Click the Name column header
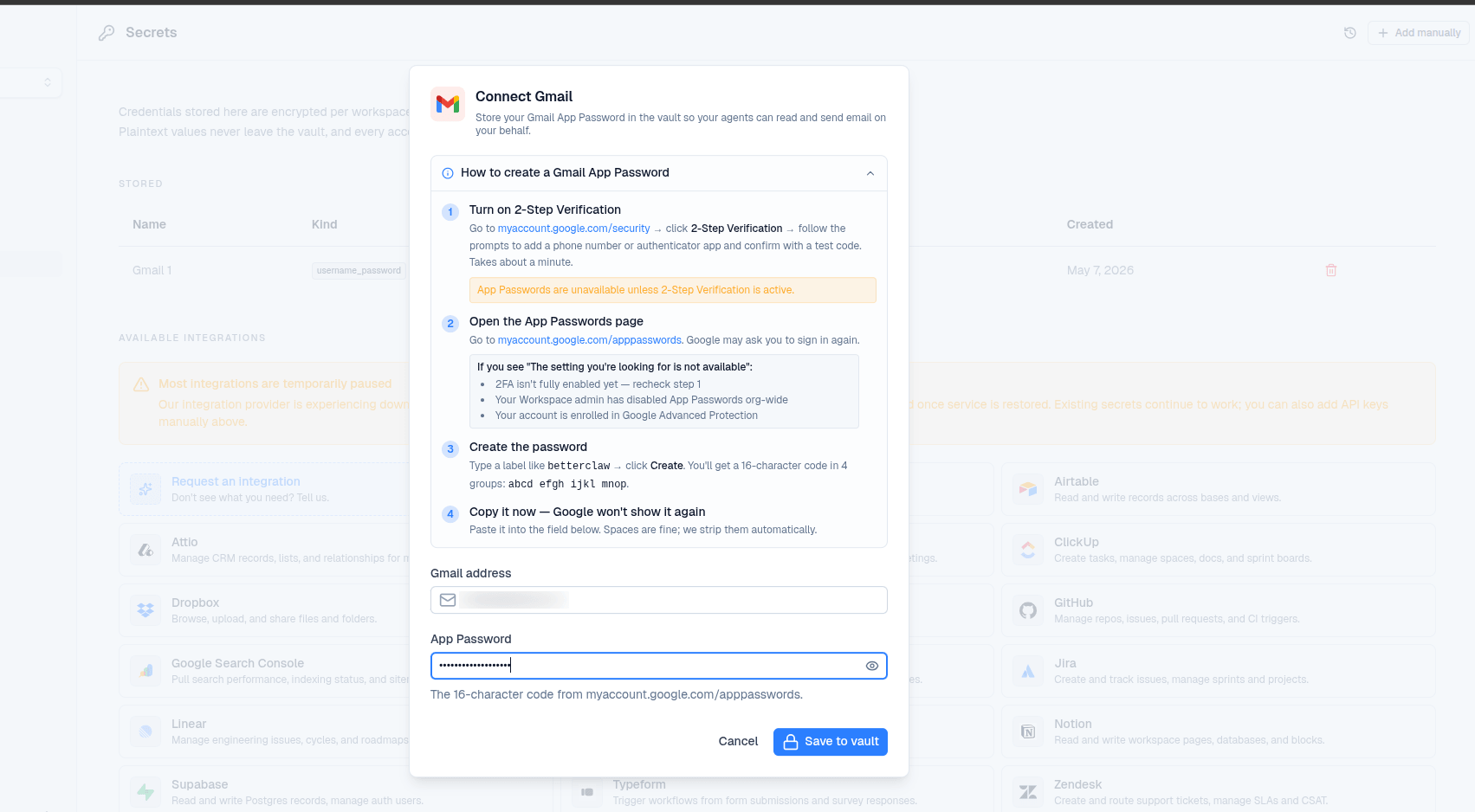1475x812 pixels. (x=149, y=224)
